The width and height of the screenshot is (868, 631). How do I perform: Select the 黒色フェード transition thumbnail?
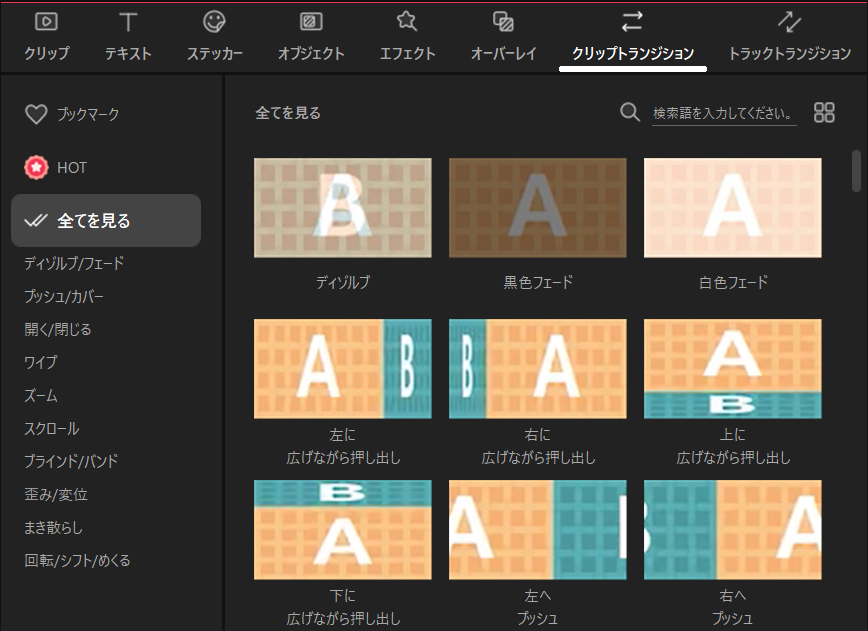point(537,208)
